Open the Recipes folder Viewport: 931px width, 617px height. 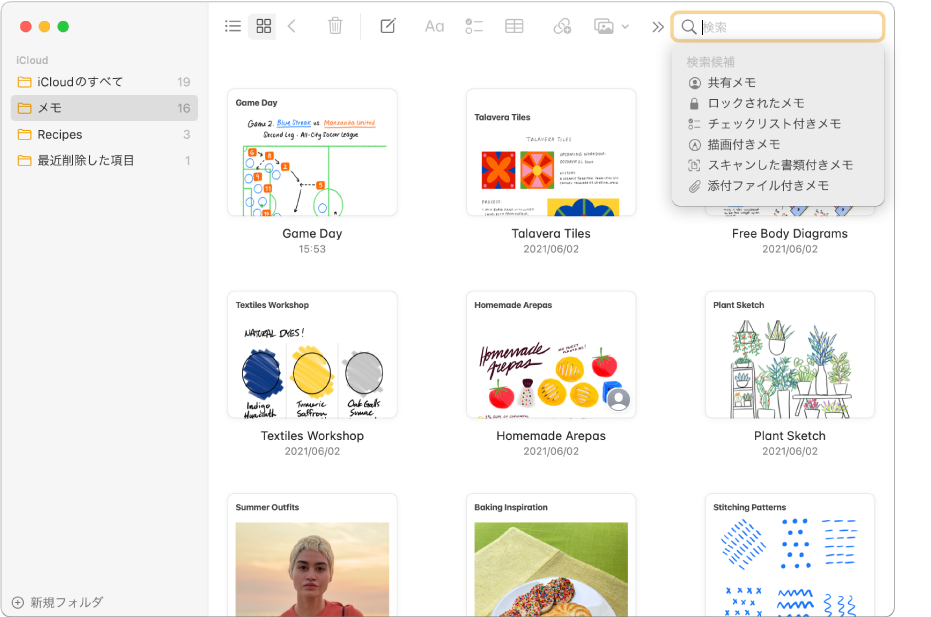pos(60,134)
